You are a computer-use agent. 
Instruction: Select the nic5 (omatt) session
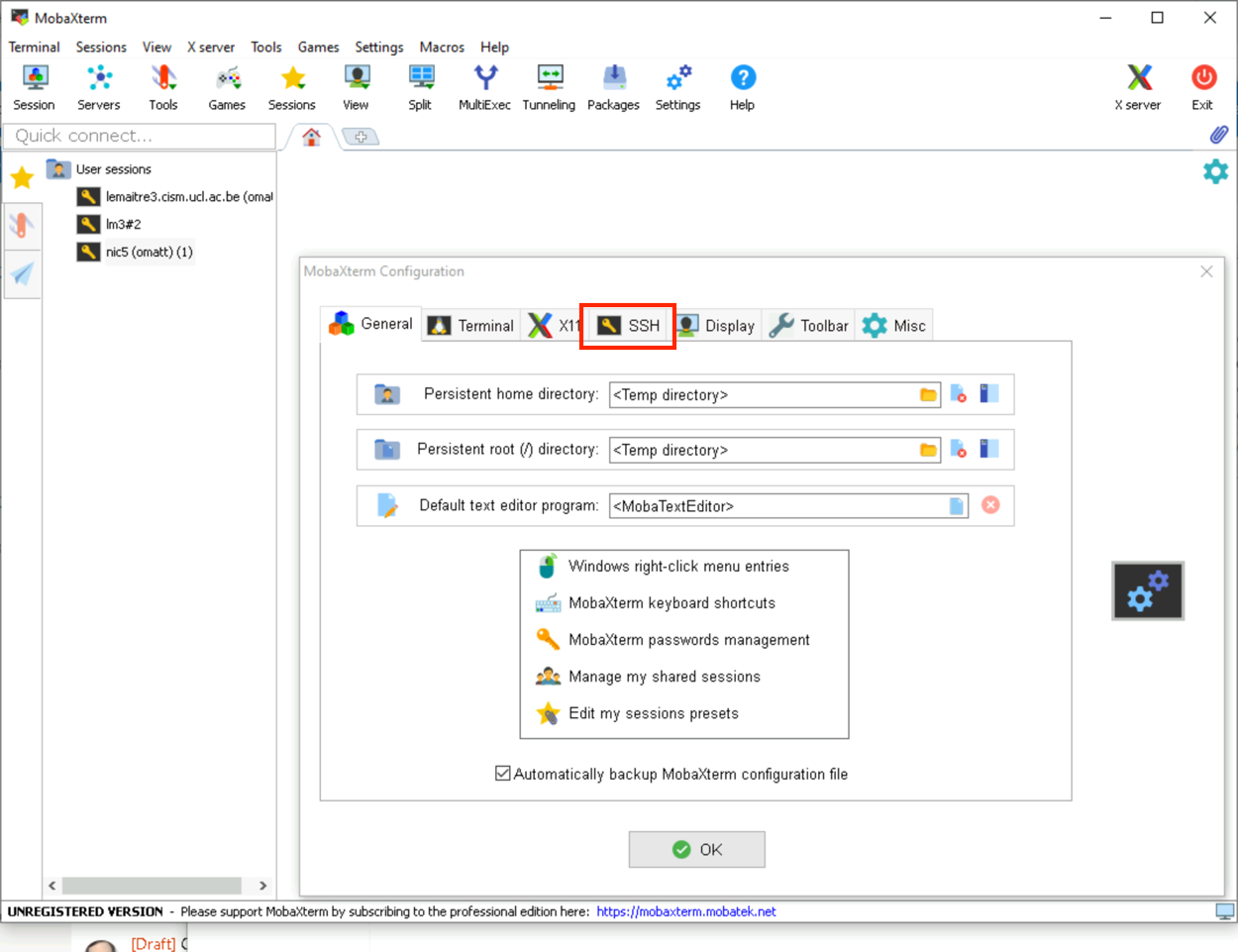[x=136, y=252]
